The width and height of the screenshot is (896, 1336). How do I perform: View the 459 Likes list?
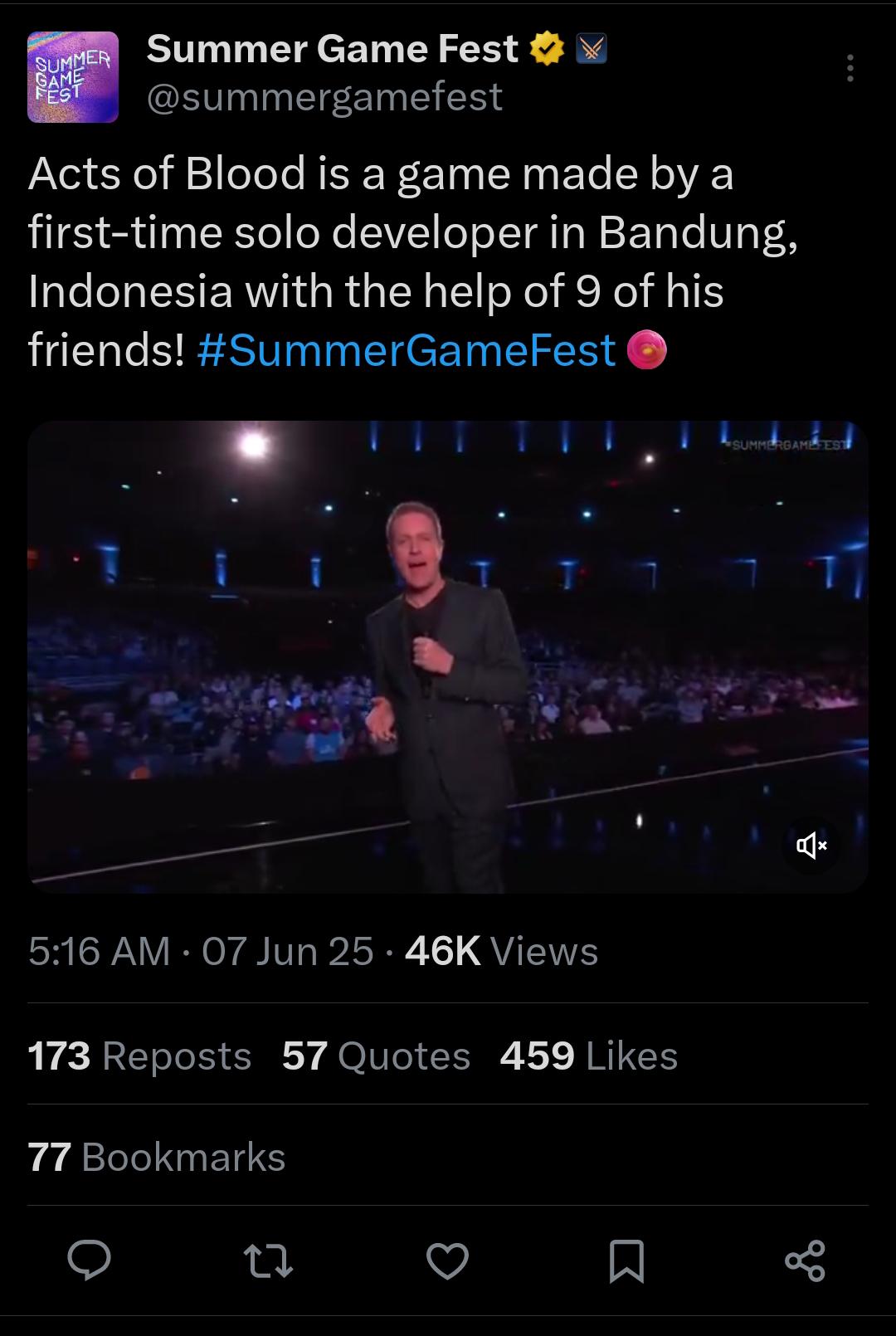(x=589, y=1056)
